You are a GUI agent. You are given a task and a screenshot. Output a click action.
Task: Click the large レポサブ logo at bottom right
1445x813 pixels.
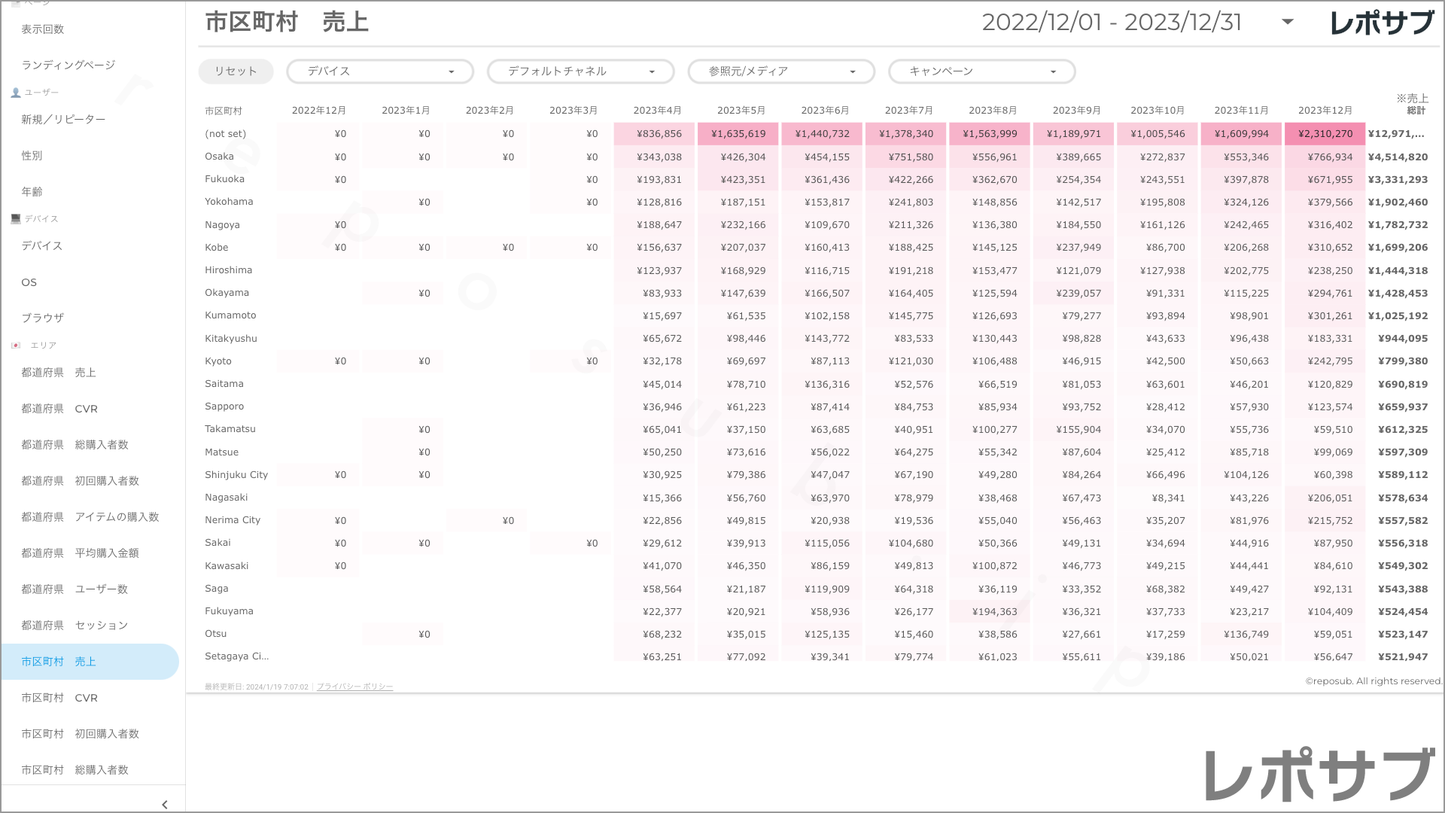click(1318, 774)
